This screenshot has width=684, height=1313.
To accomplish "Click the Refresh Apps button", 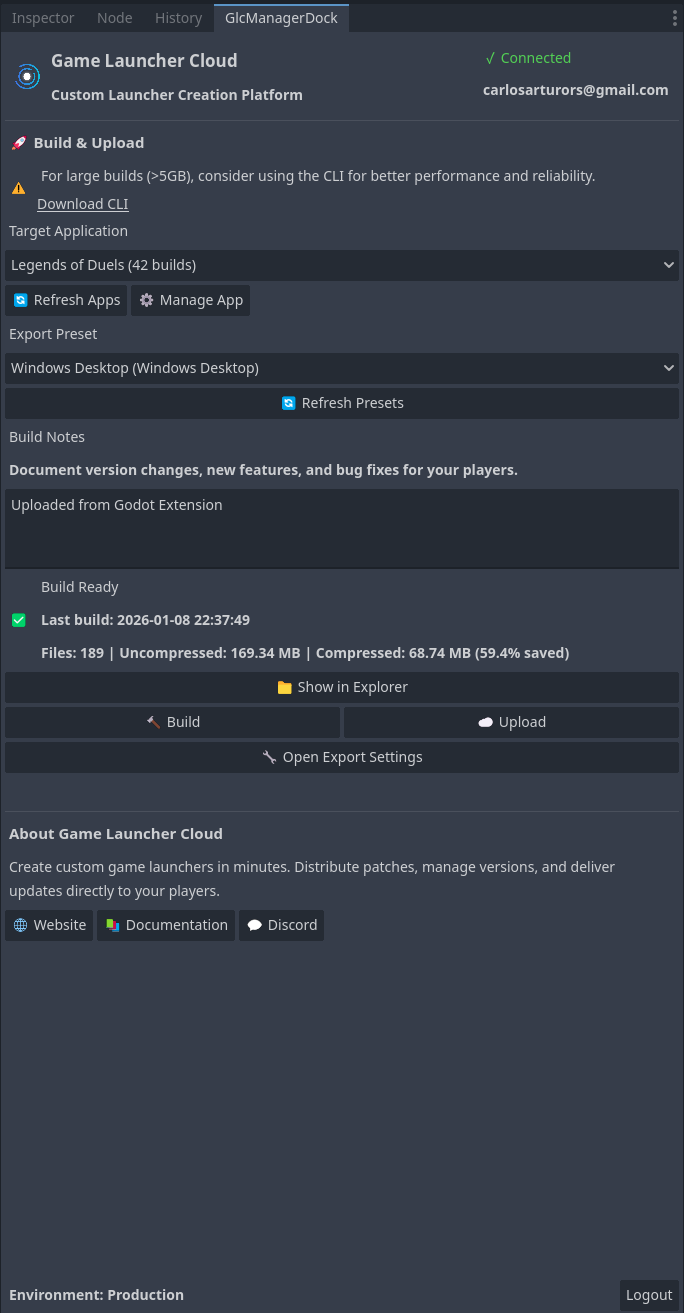I will click(66, 300).
